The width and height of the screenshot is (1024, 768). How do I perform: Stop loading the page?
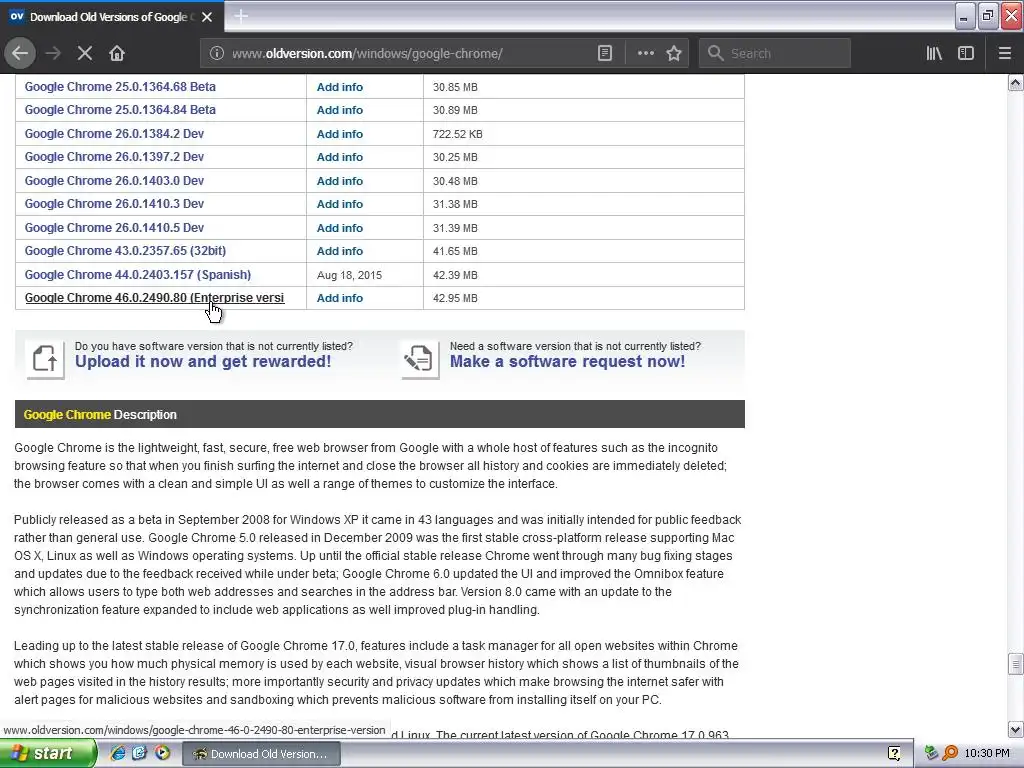tap(85, 53)
